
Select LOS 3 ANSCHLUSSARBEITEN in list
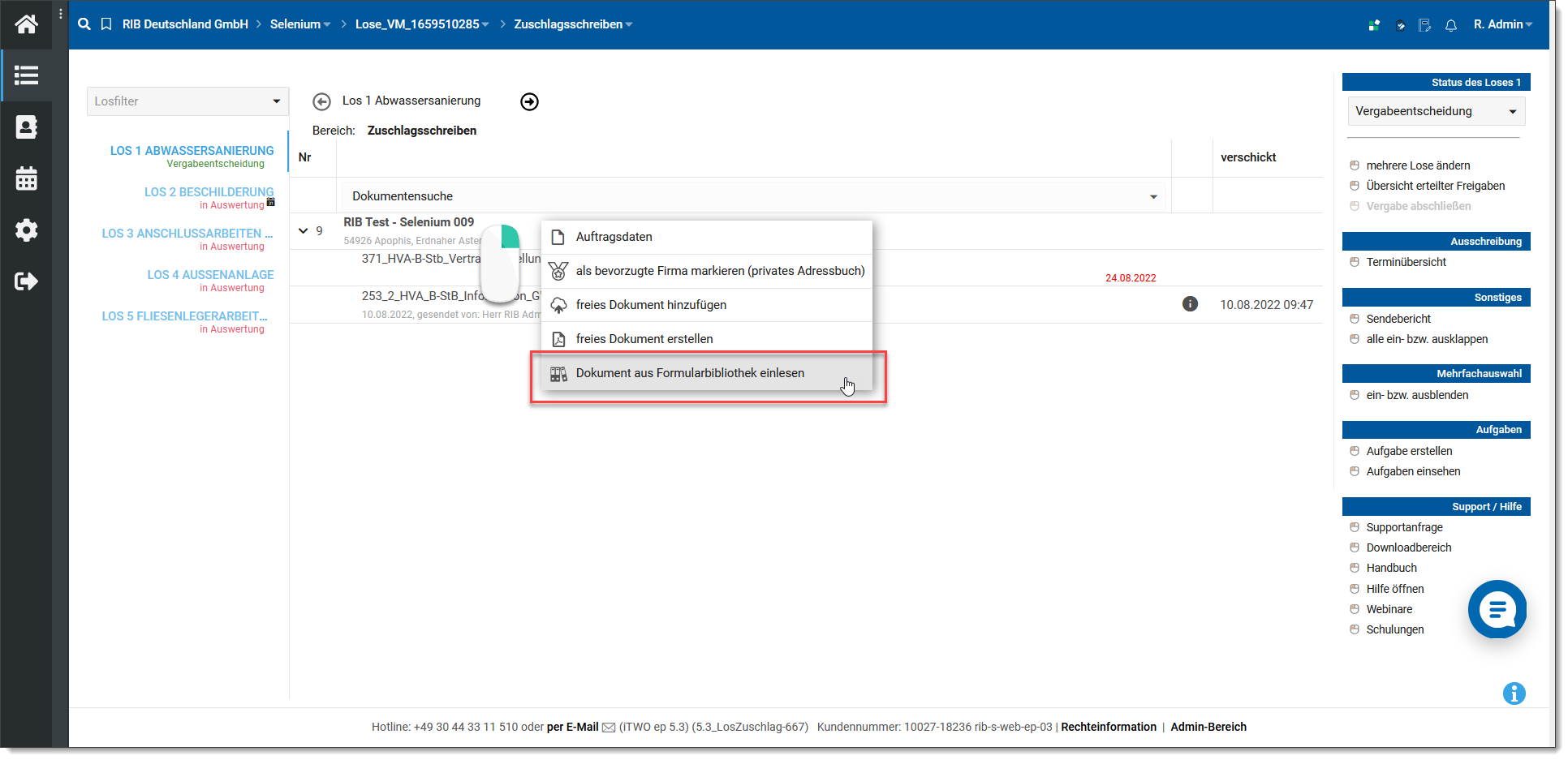187,234
